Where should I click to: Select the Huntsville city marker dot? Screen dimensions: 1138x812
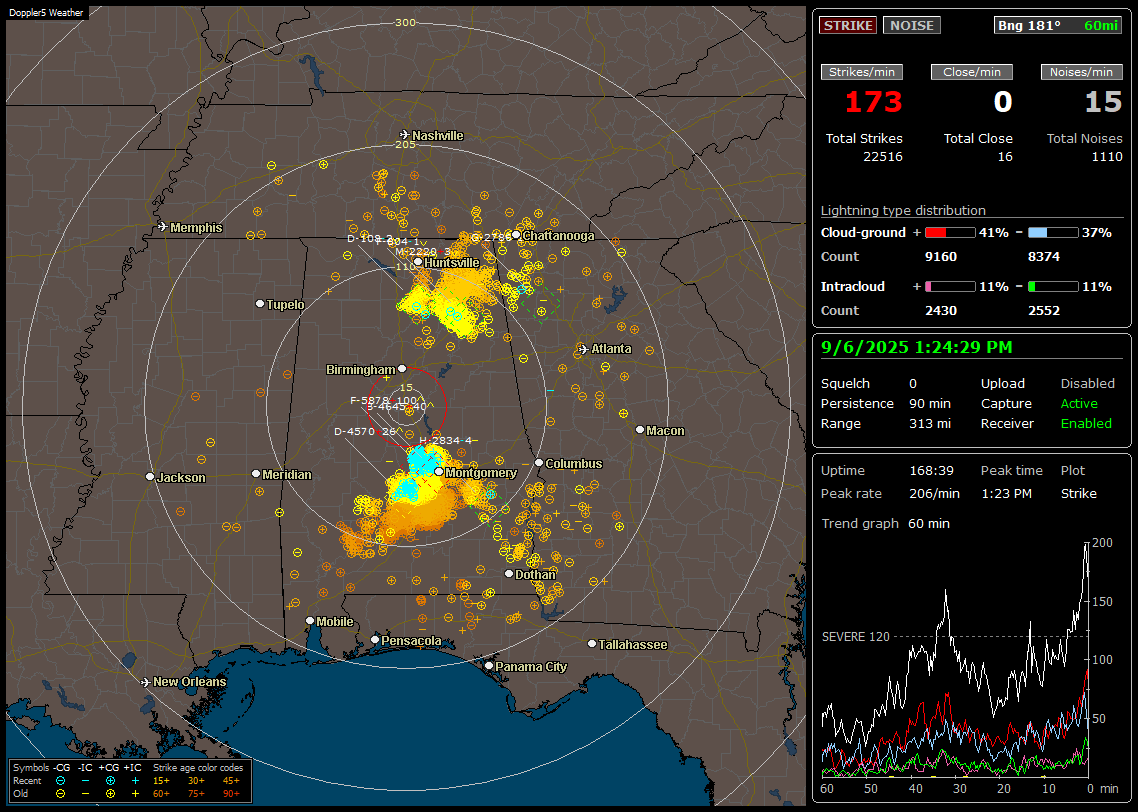pos(418,262)
